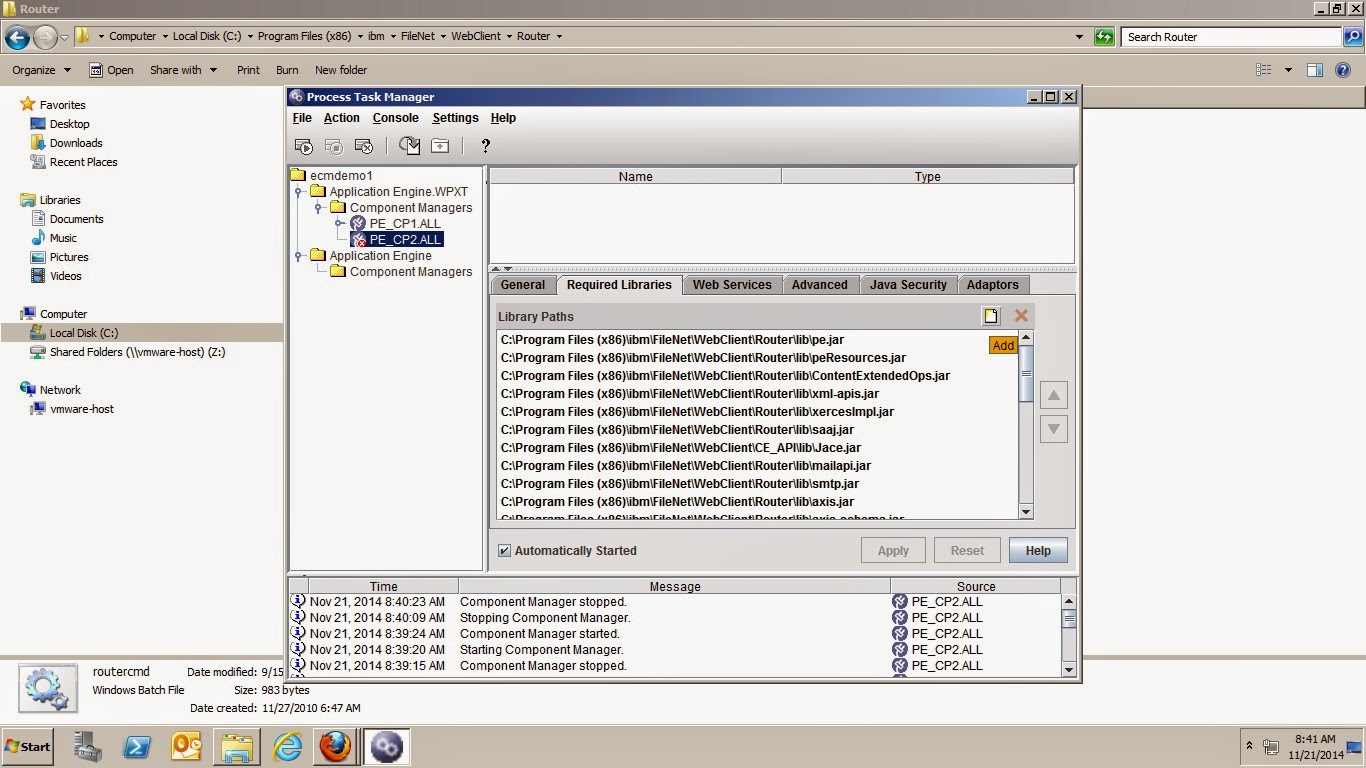This screenshot has height=768, width=1366.
Task: Switch to the Web Services tab
Action: point(732,285)
